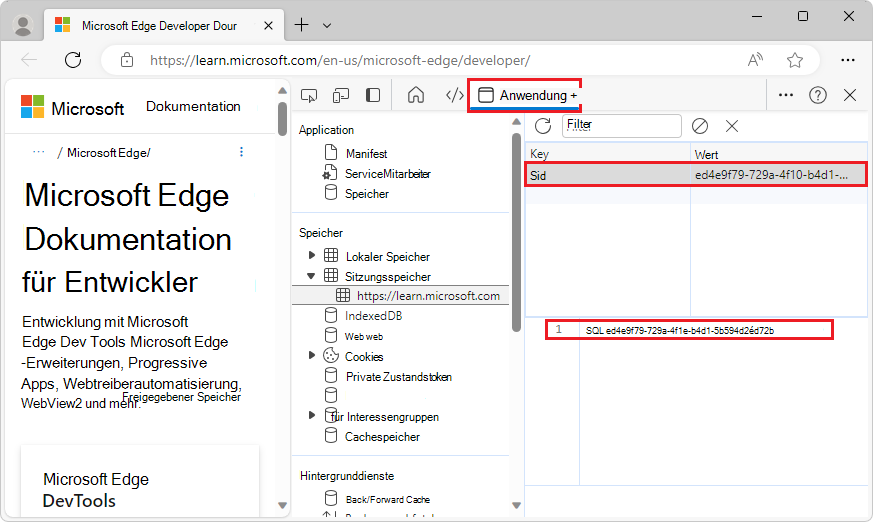
Task: Open page more actions vertical dots
Action: [x=241, y=152]
